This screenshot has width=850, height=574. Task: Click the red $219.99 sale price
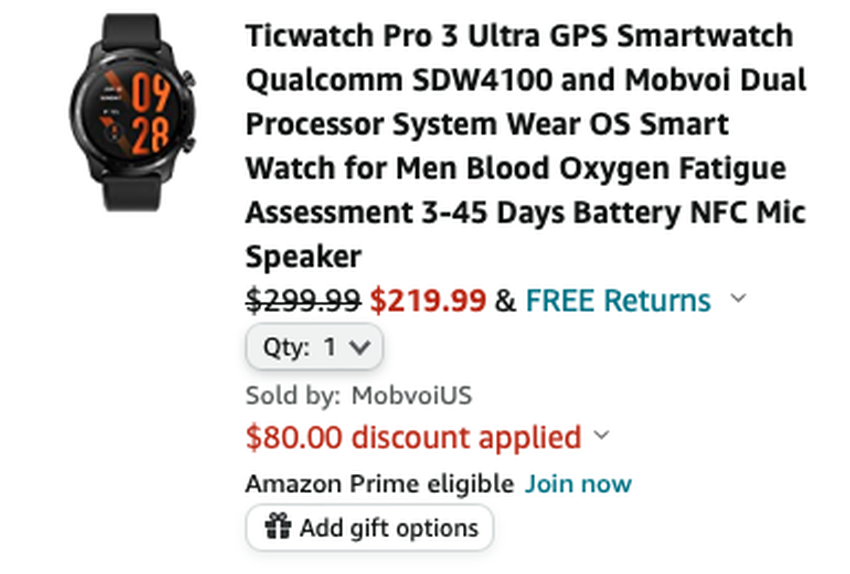428,300
